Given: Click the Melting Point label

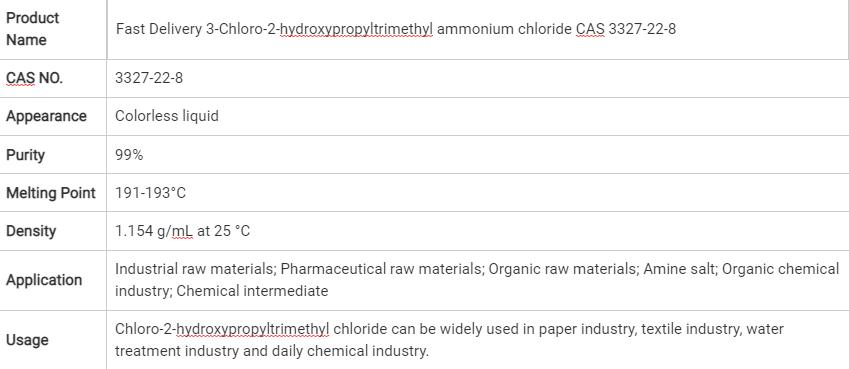Looking at the screenshot, I should pos(50,193).
